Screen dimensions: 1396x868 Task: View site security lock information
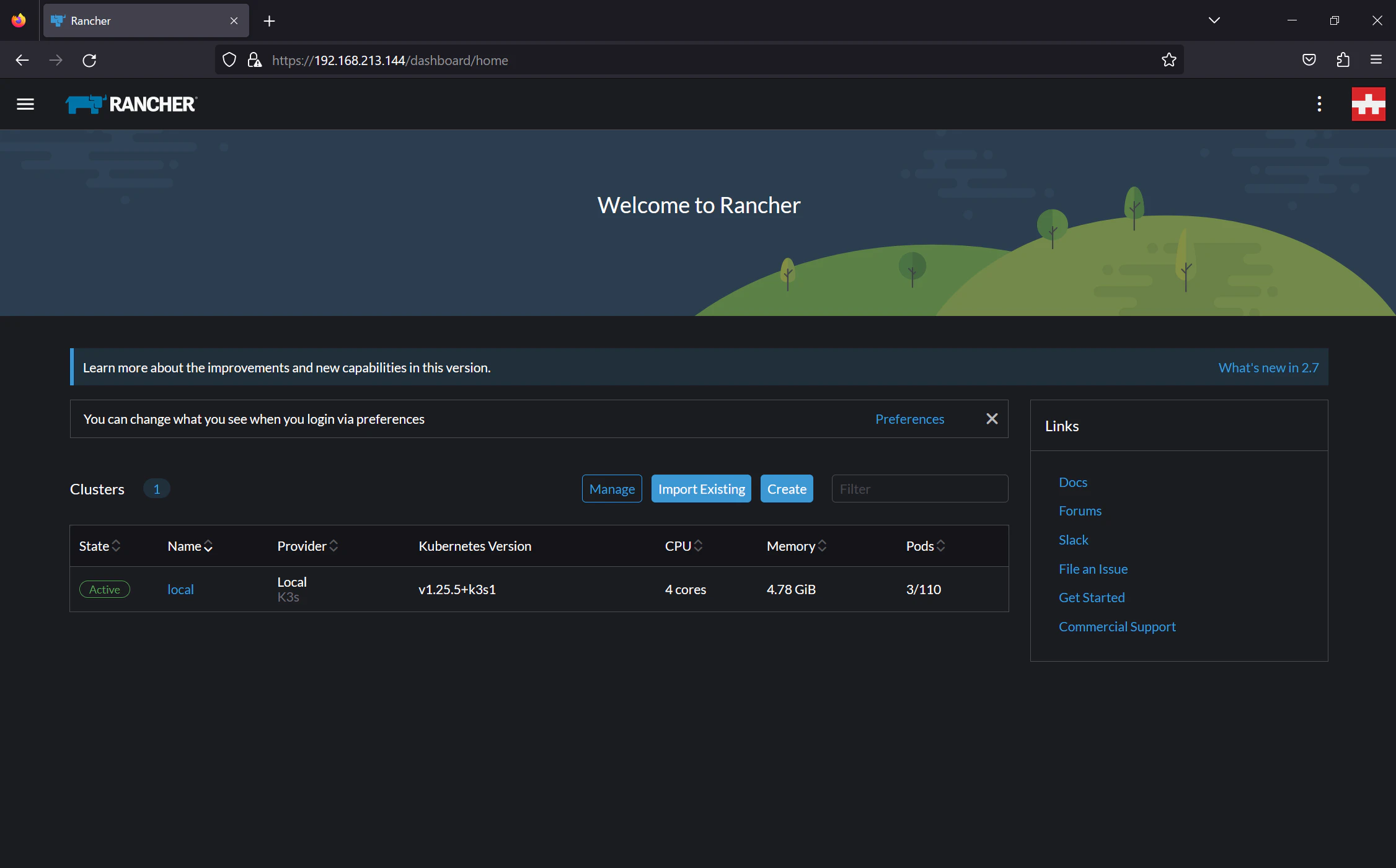(254, 60)
